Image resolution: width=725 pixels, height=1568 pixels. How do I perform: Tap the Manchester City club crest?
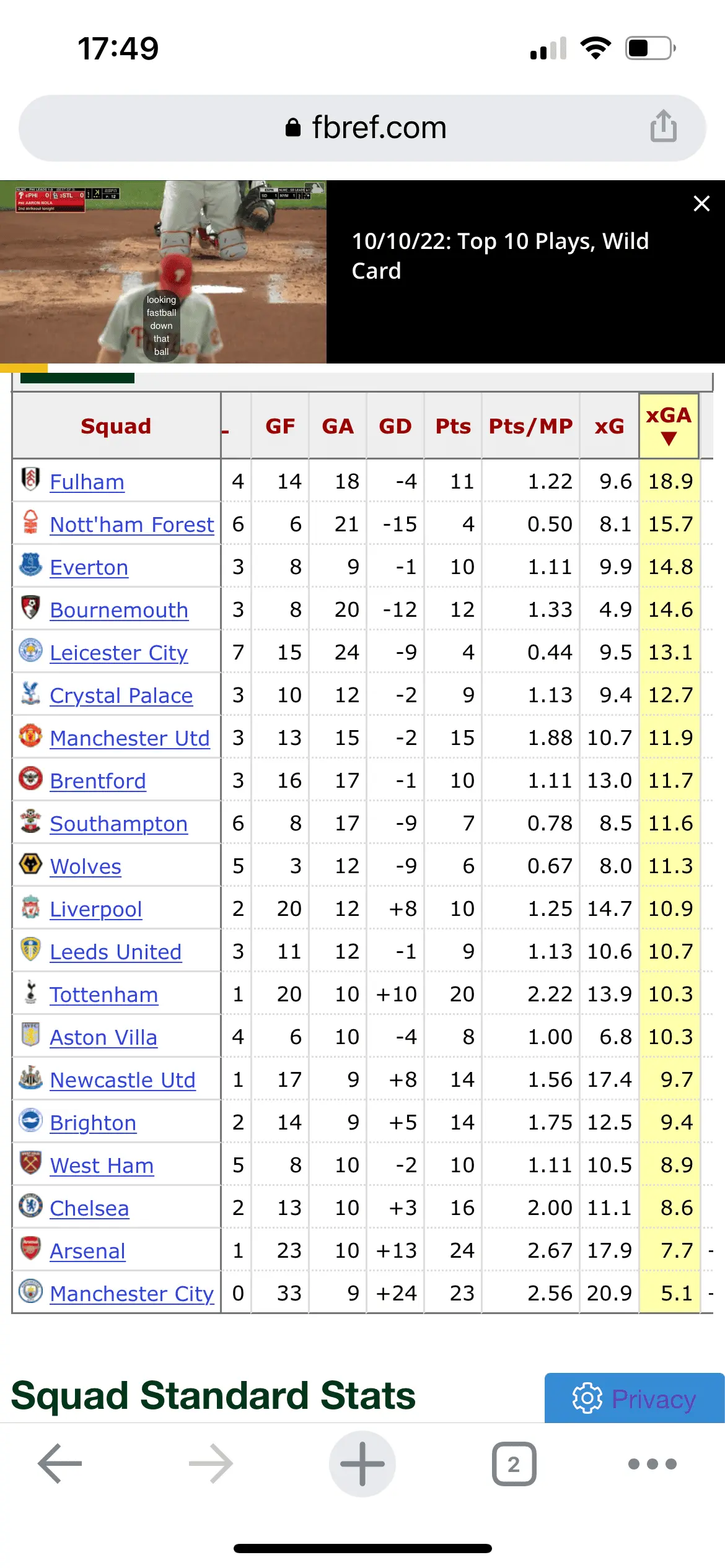point(30,1292)
